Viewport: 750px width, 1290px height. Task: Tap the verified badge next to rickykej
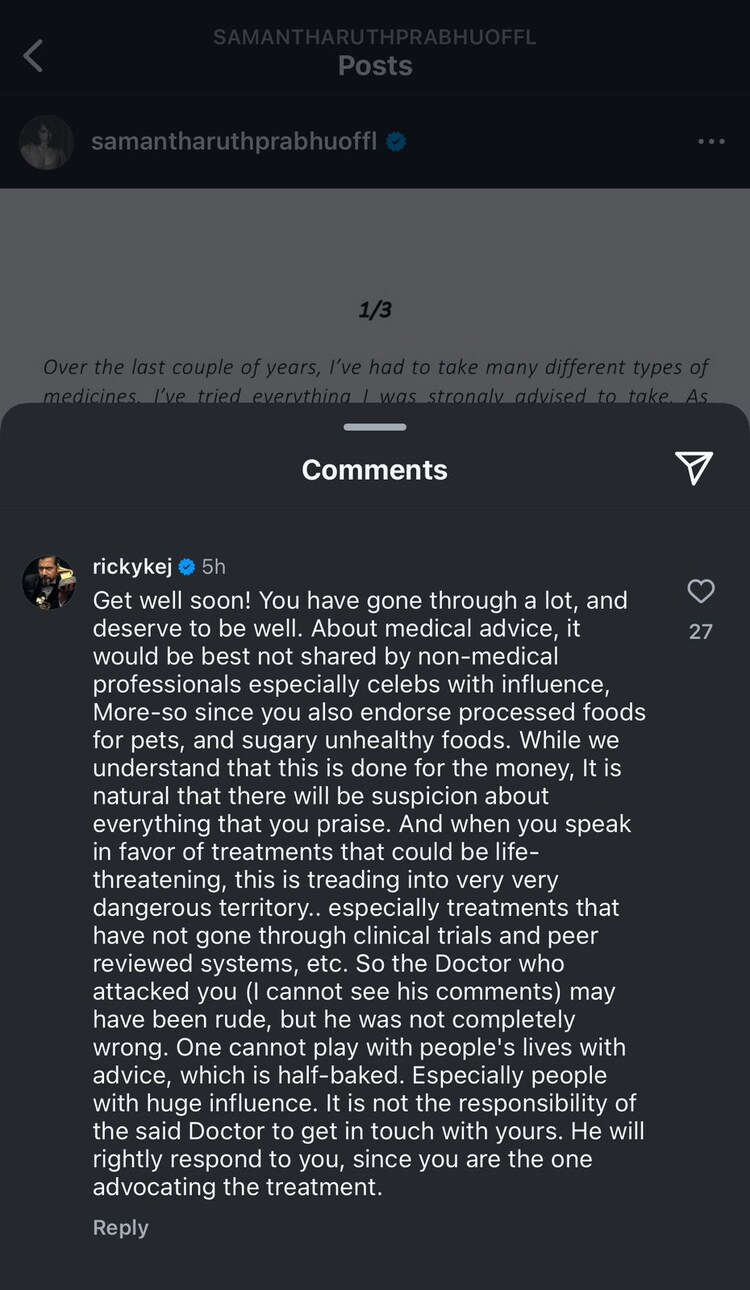coord(186,567)
